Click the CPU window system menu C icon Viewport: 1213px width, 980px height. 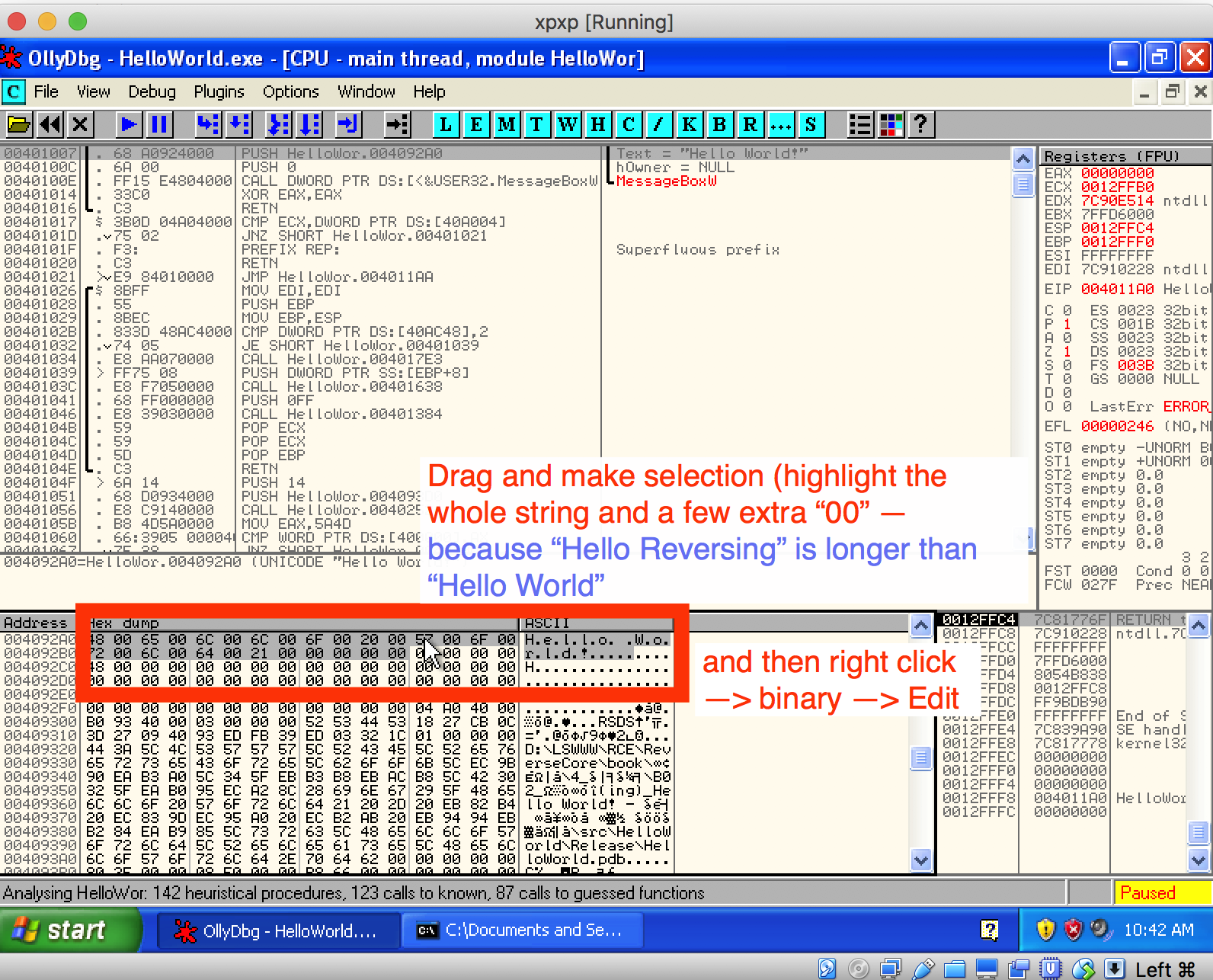[x=14, y=91]
